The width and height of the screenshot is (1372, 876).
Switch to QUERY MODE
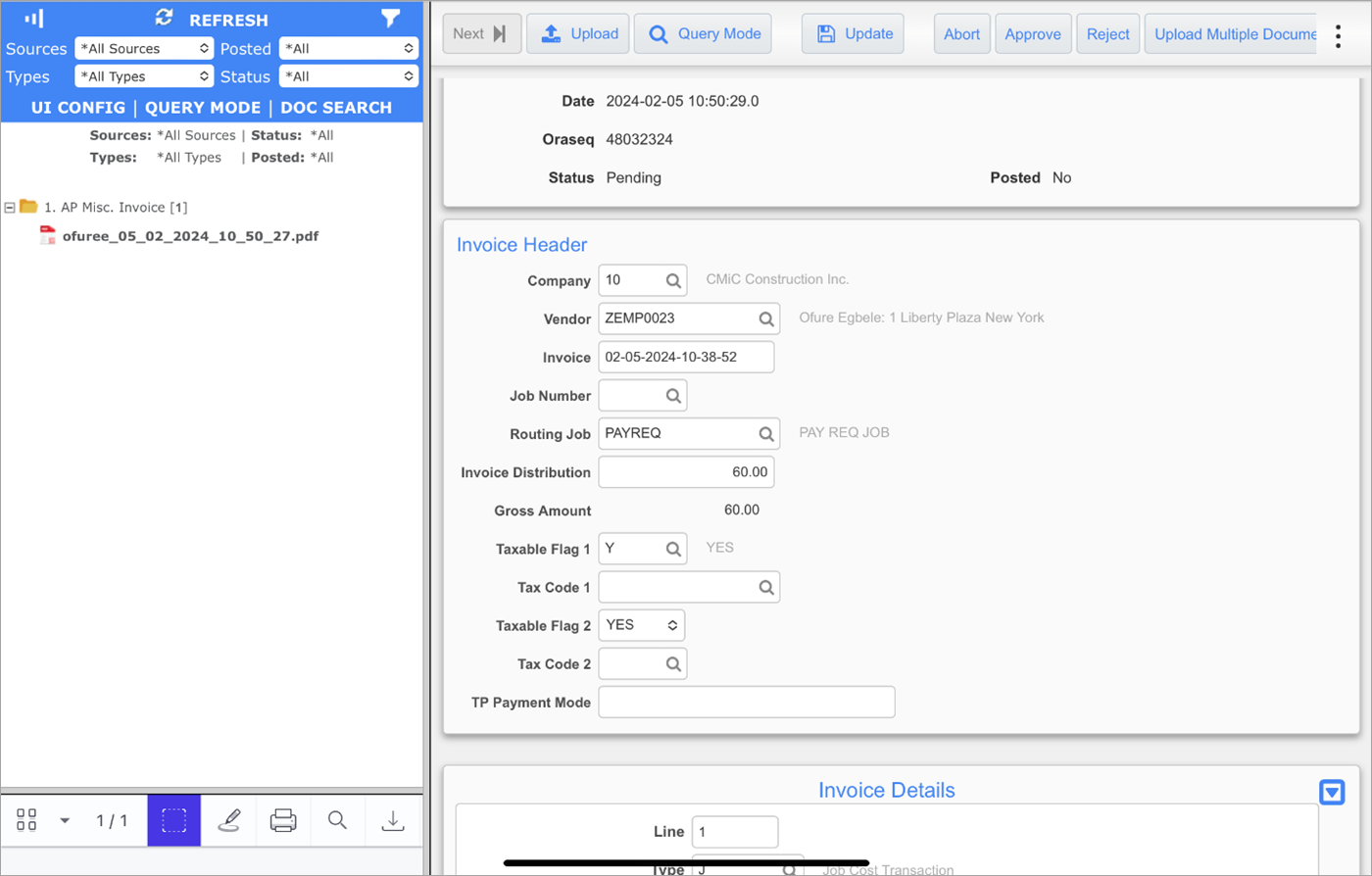(202, 108)
